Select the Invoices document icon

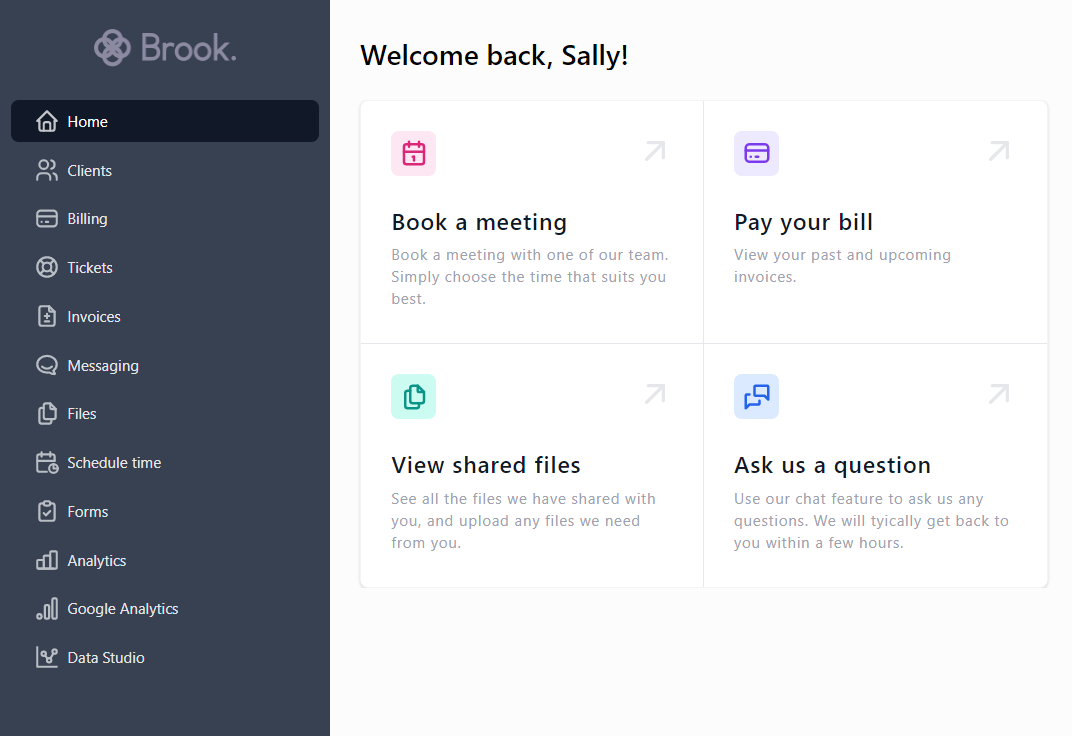[x=46, y=316]
